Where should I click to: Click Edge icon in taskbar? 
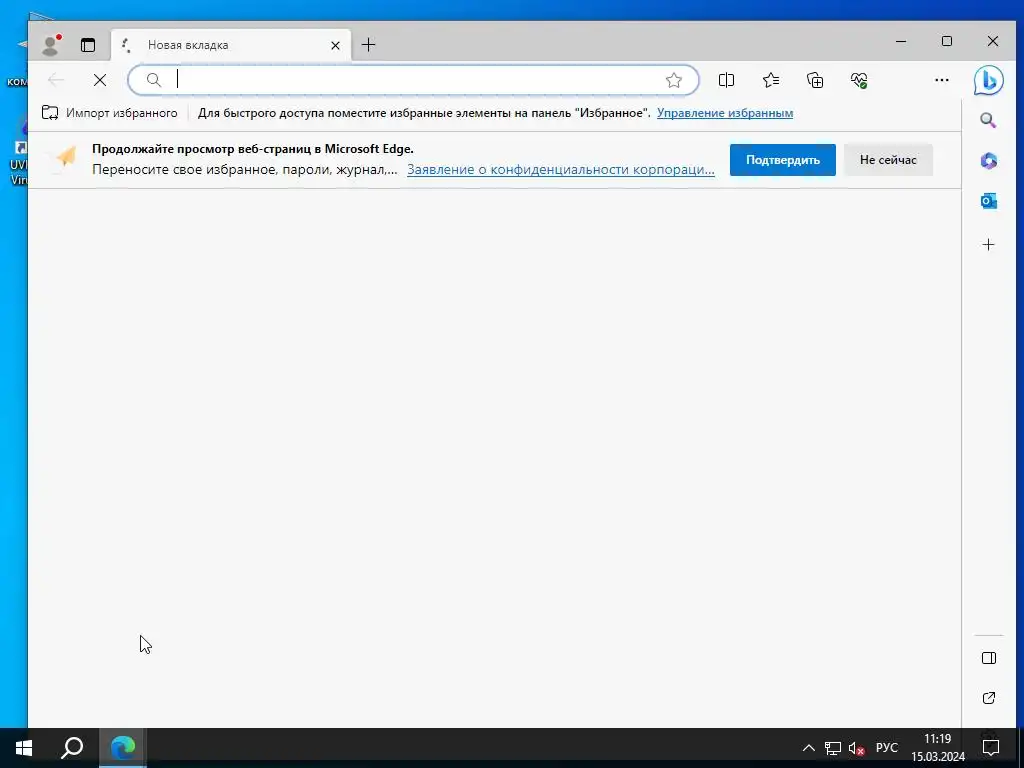(x=123, y=748)
